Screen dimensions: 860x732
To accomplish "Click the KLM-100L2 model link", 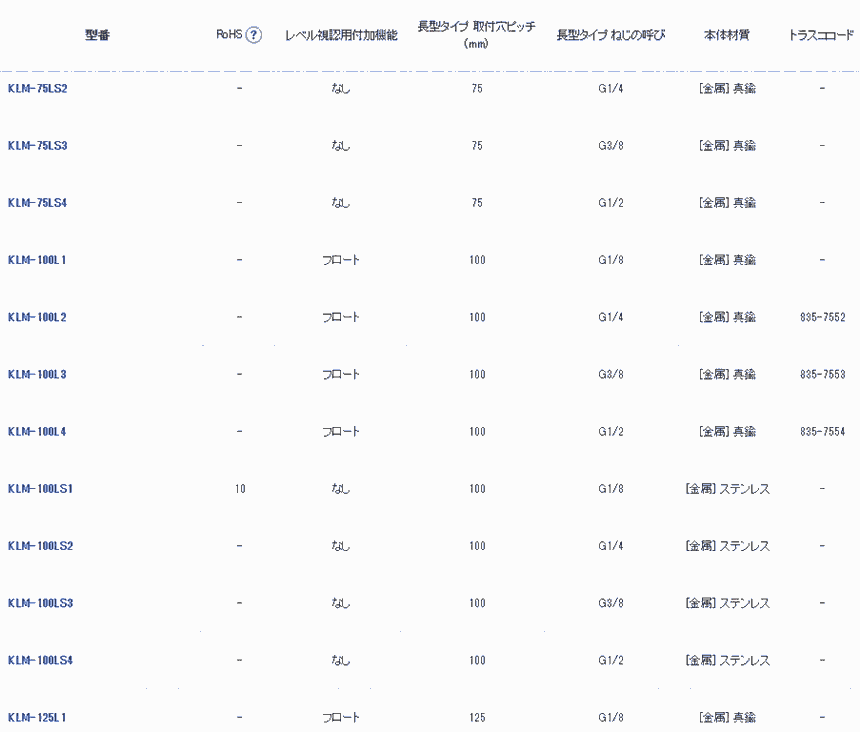I will pyautogui.click(x=36, y=317).
